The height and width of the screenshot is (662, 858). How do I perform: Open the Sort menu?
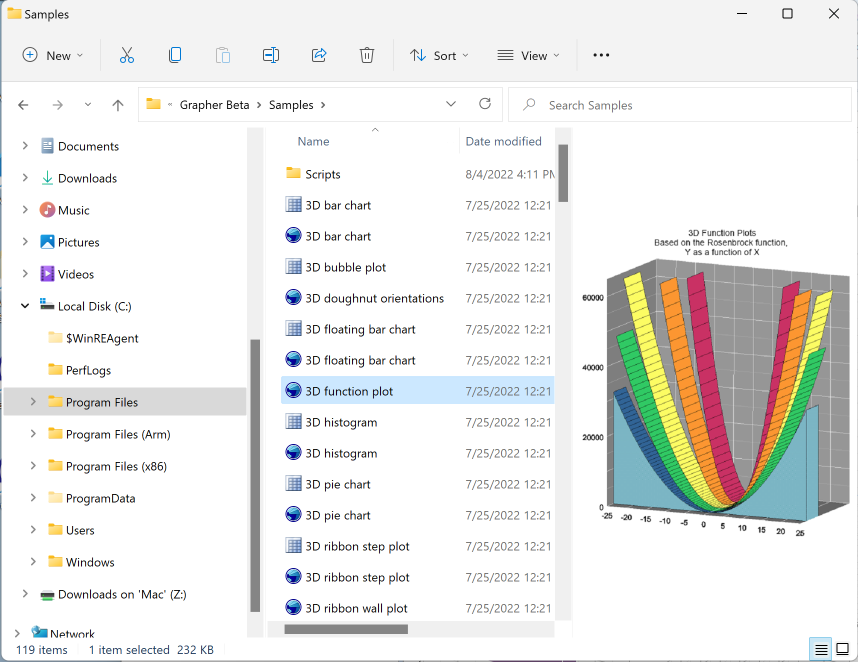point(439,56)
